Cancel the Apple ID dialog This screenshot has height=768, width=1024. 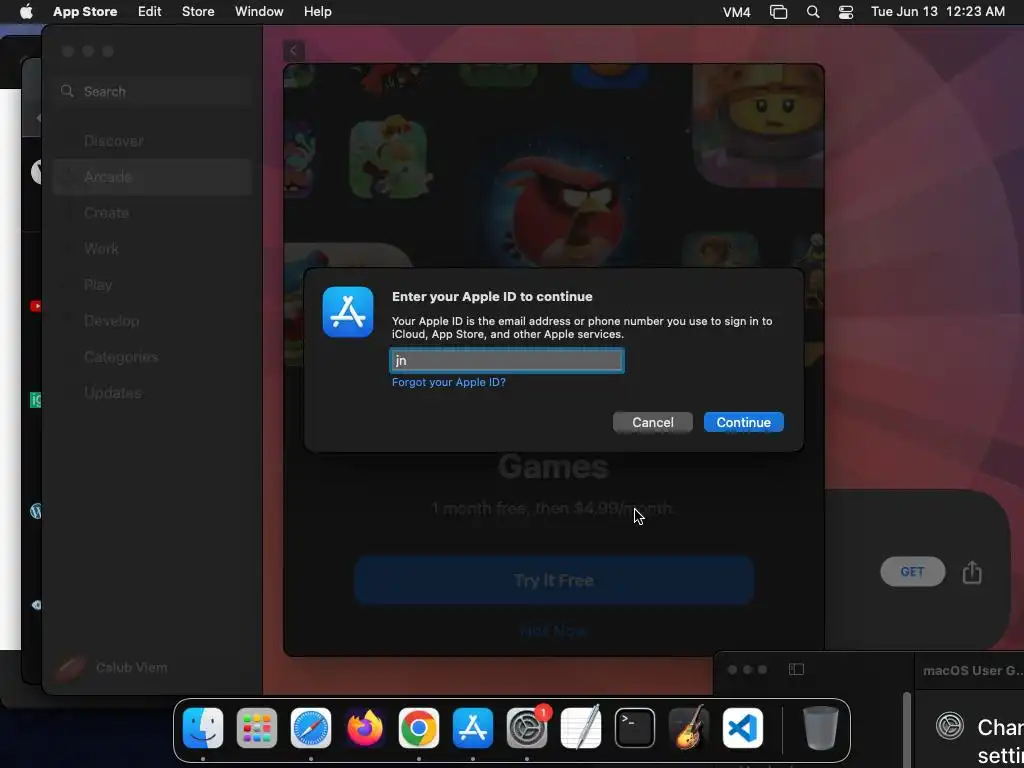(652, 423)
